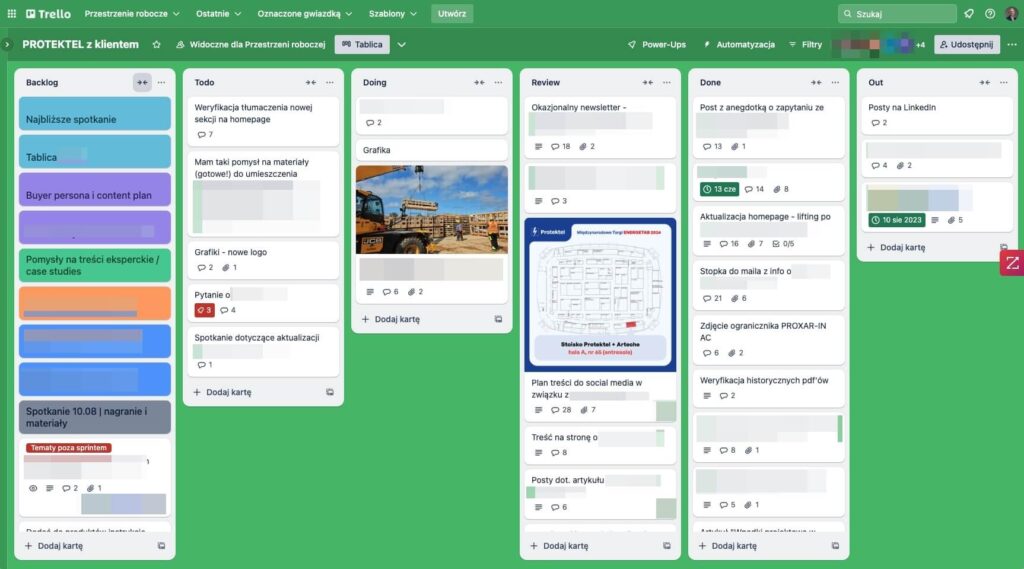
Task: Create card from template in Done
Action: click(835, 545)
